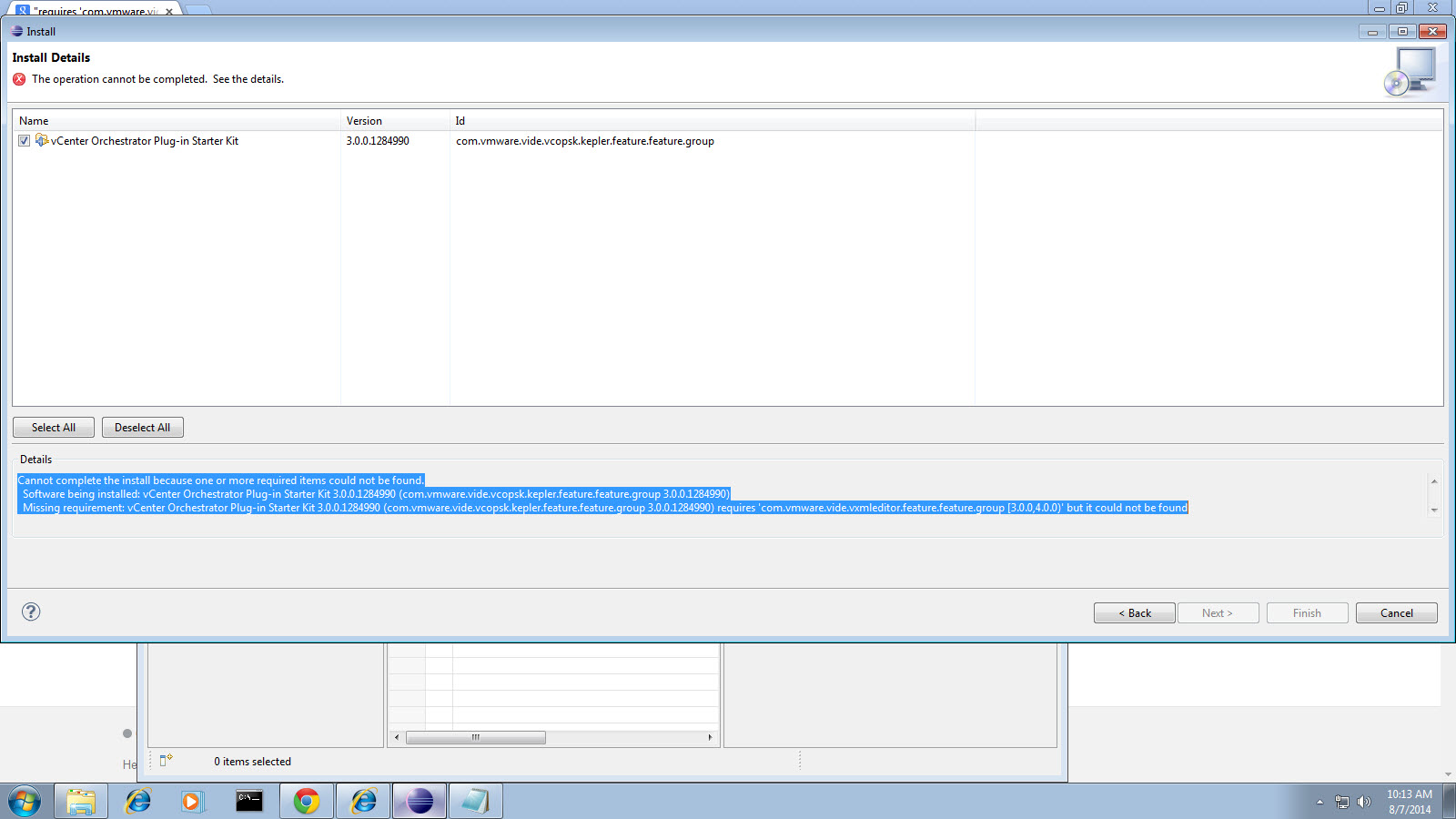Click the left scroll arrow in background window

(x=397, y=737)
